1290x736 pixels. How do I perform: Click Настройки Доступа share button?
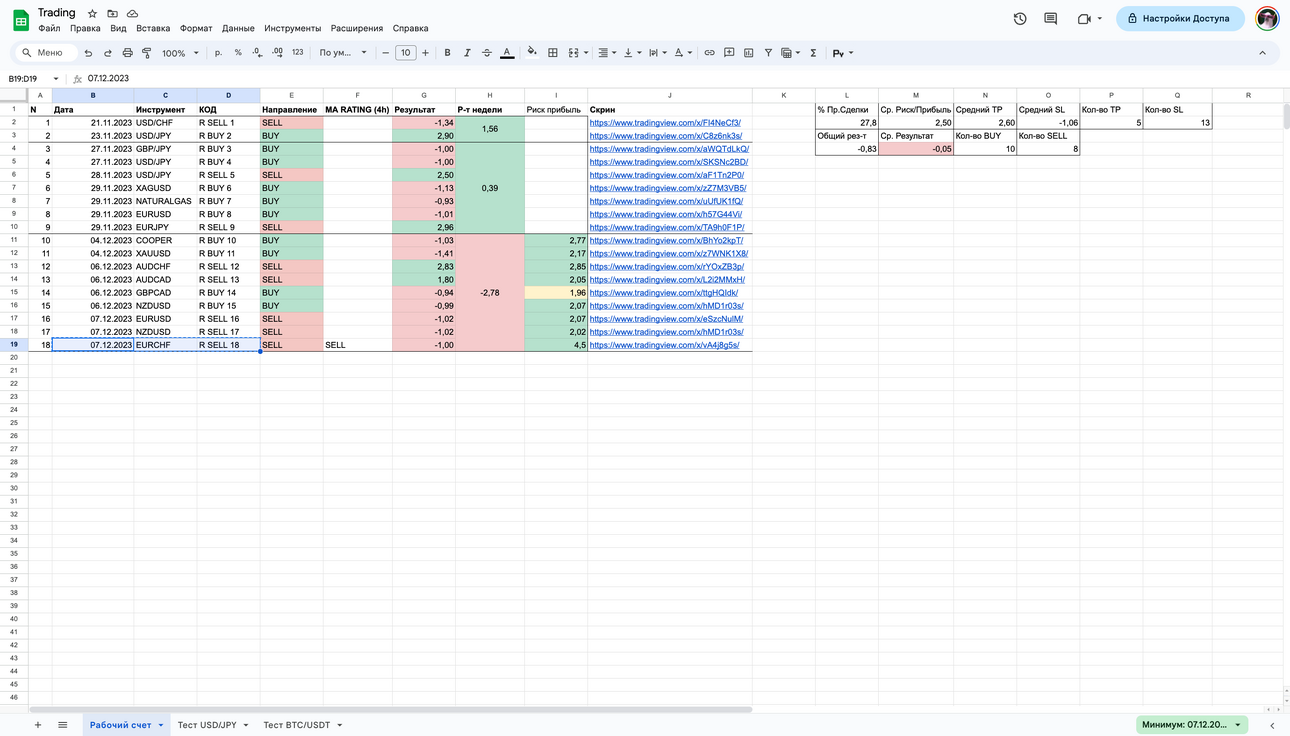[1180, 18]
